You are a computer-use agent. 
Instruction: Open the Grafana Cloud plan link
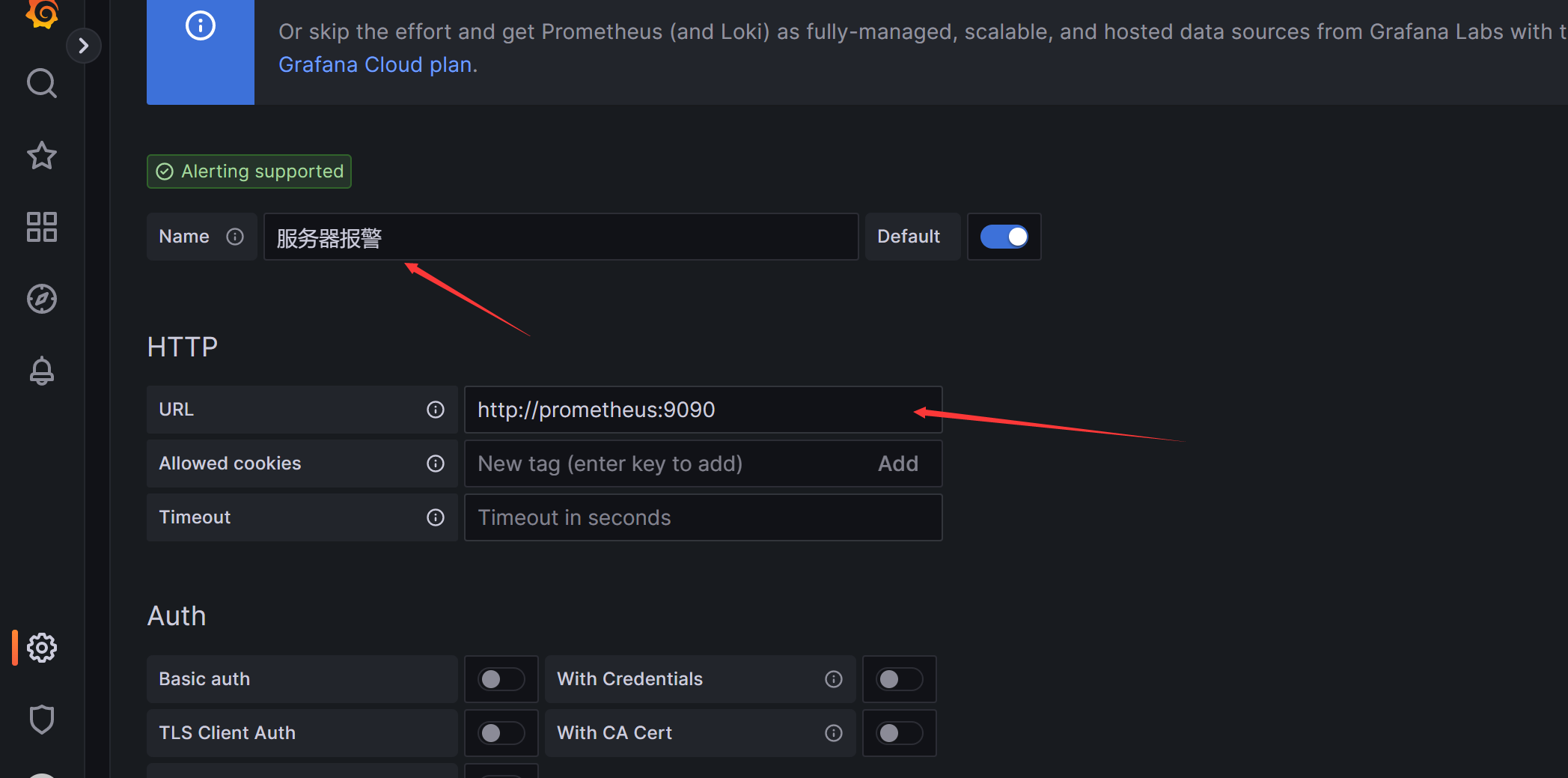[x=375, y=65]
